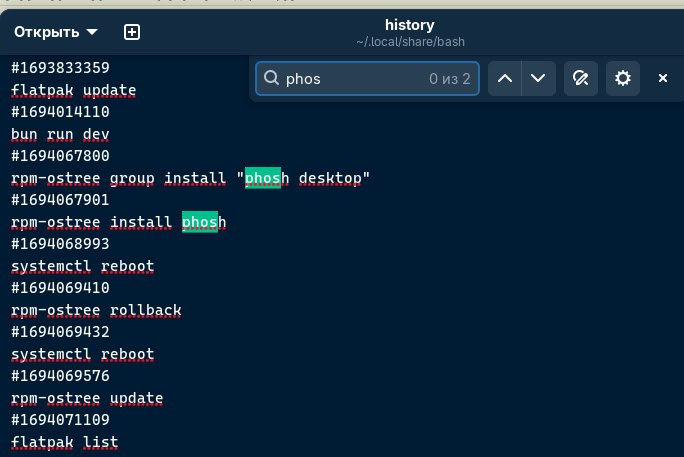Go to next search match arrow
Image resolution: width=684 pixels, height=457 pixels.
538,78
